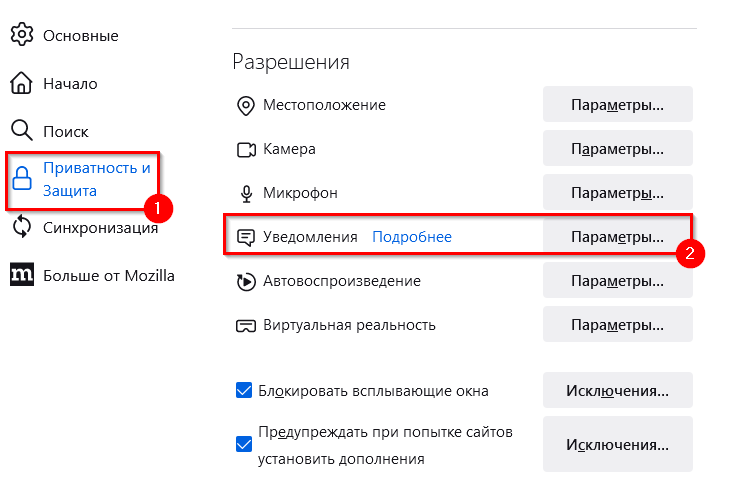The width and height of the screenshot is (740, 503).
Task: Uncheck Блокировать всплывающие окна checkbox
Action: click(x=243, y=390)
